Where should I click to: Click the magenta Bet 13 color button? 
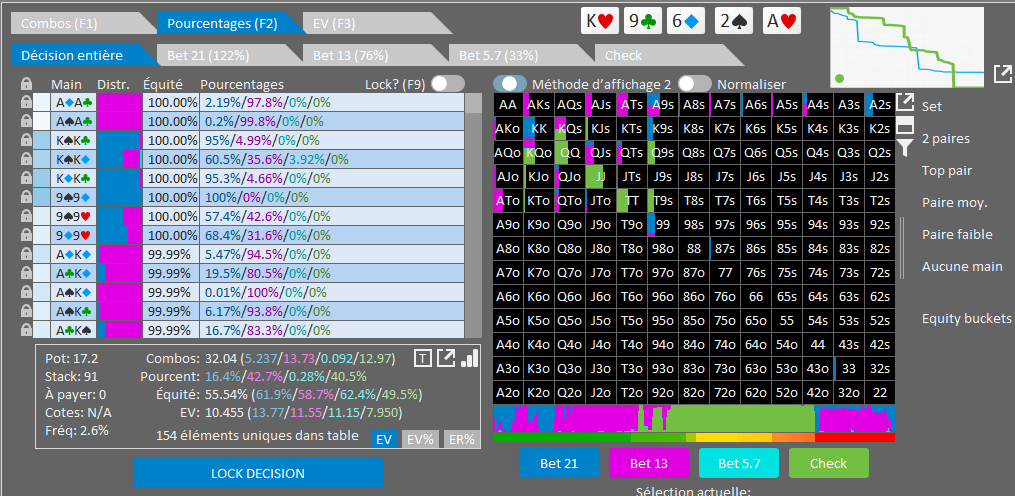point(649,463)
